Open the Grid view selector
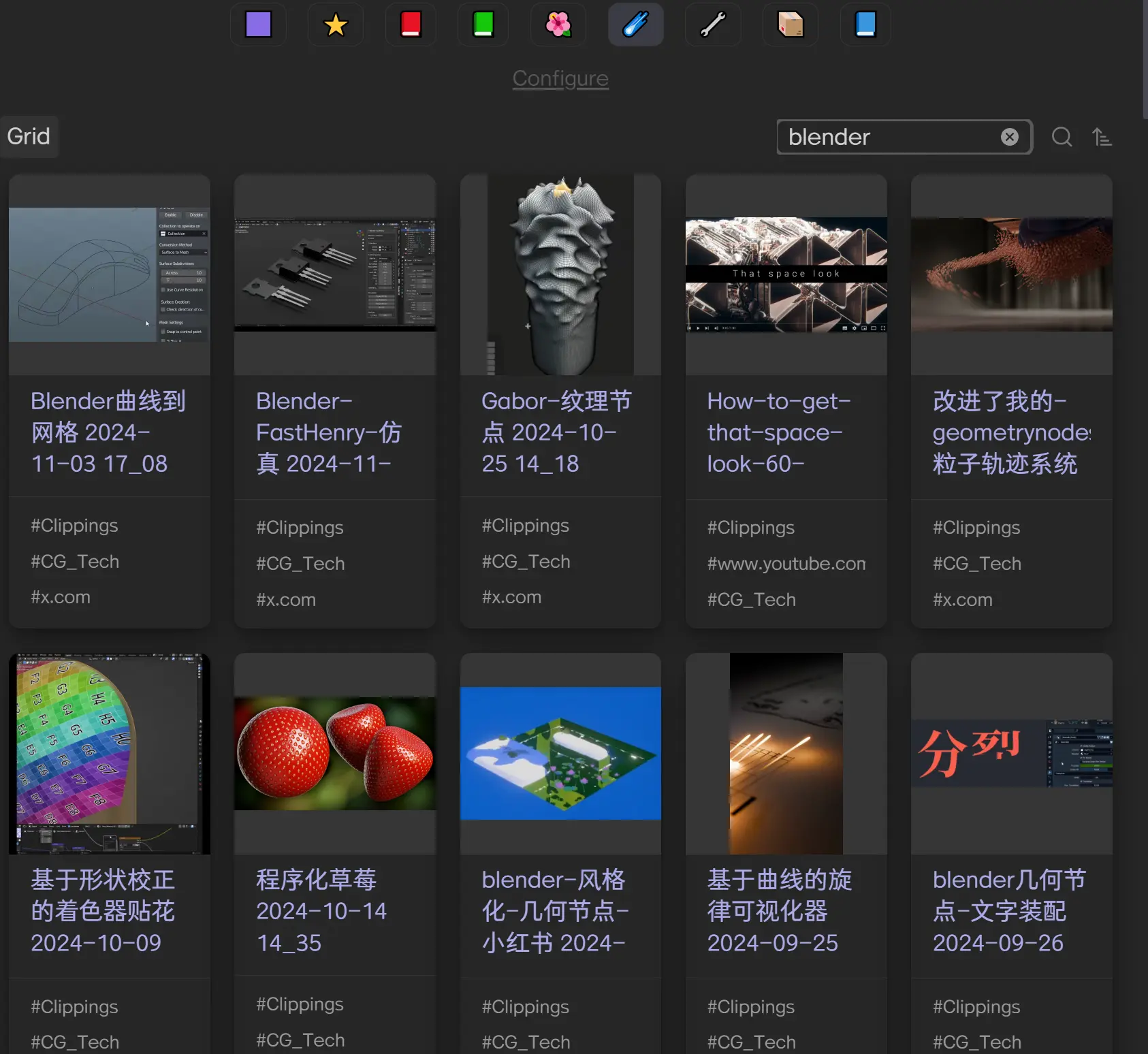Image resolution: width=1148 pixels, height=1054 pixels. coord(29,136)
